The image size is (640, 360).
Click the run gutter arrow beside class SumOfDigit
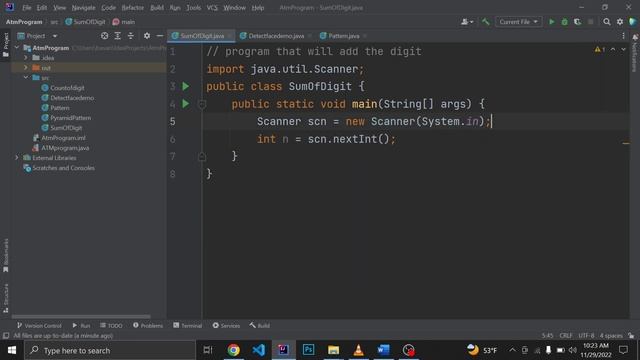(186, 86)
